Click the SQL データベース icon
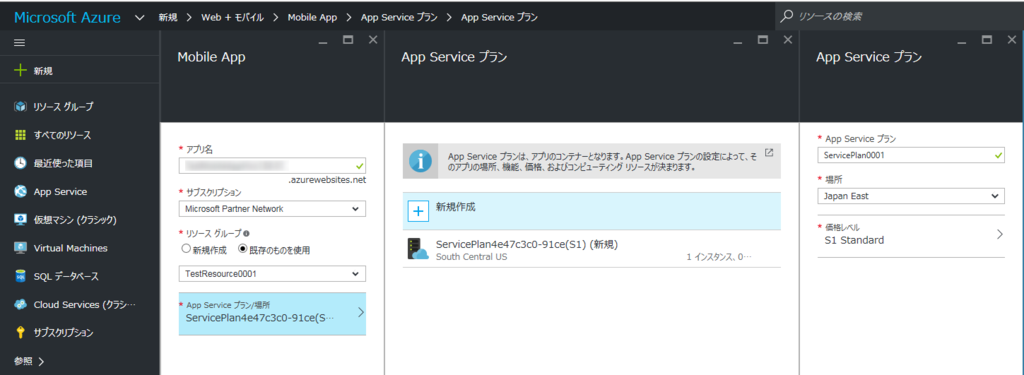1024x375 pixels. (x=20, y=276)
